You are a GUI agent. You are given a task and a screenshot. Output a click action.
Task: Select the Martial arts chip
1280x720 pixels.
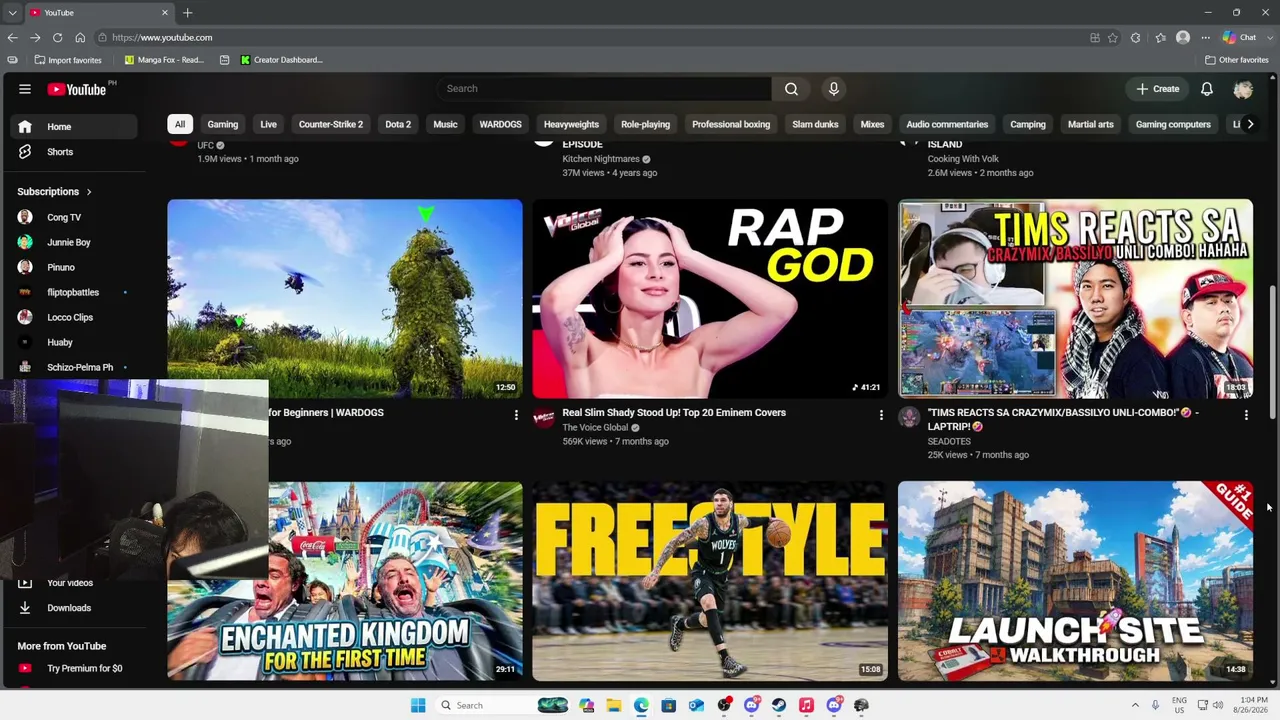click(x=1090, y=125)
